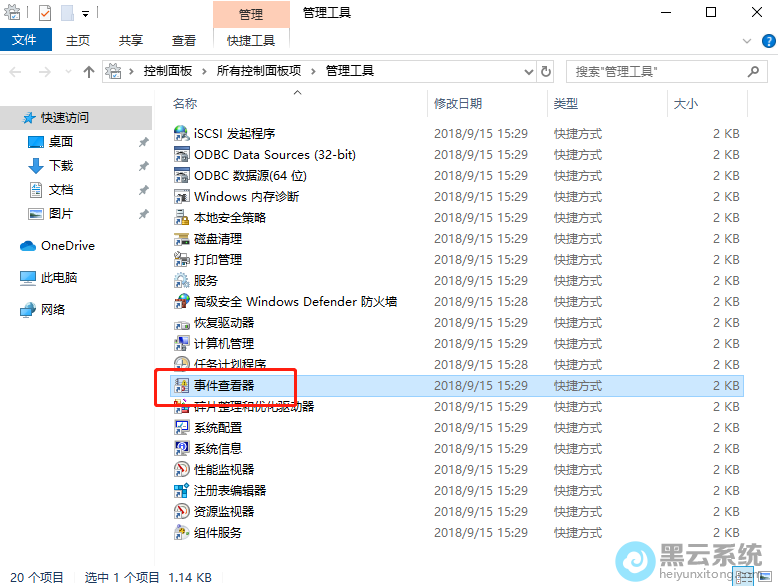
Task: Open the iSCSI 发起程序 shortcut icon
Action: point(181,134)
